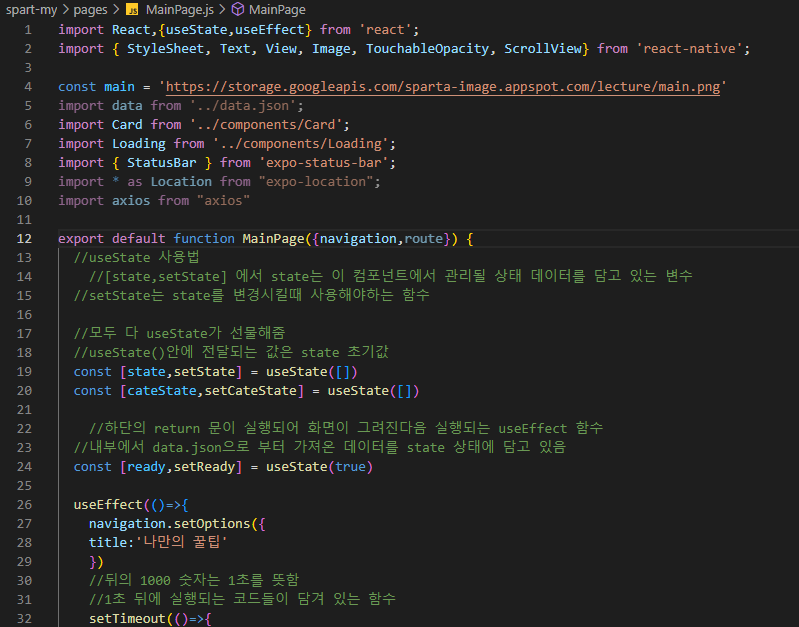Click 'TouchableOpacity' in the import line

(428, 49)
